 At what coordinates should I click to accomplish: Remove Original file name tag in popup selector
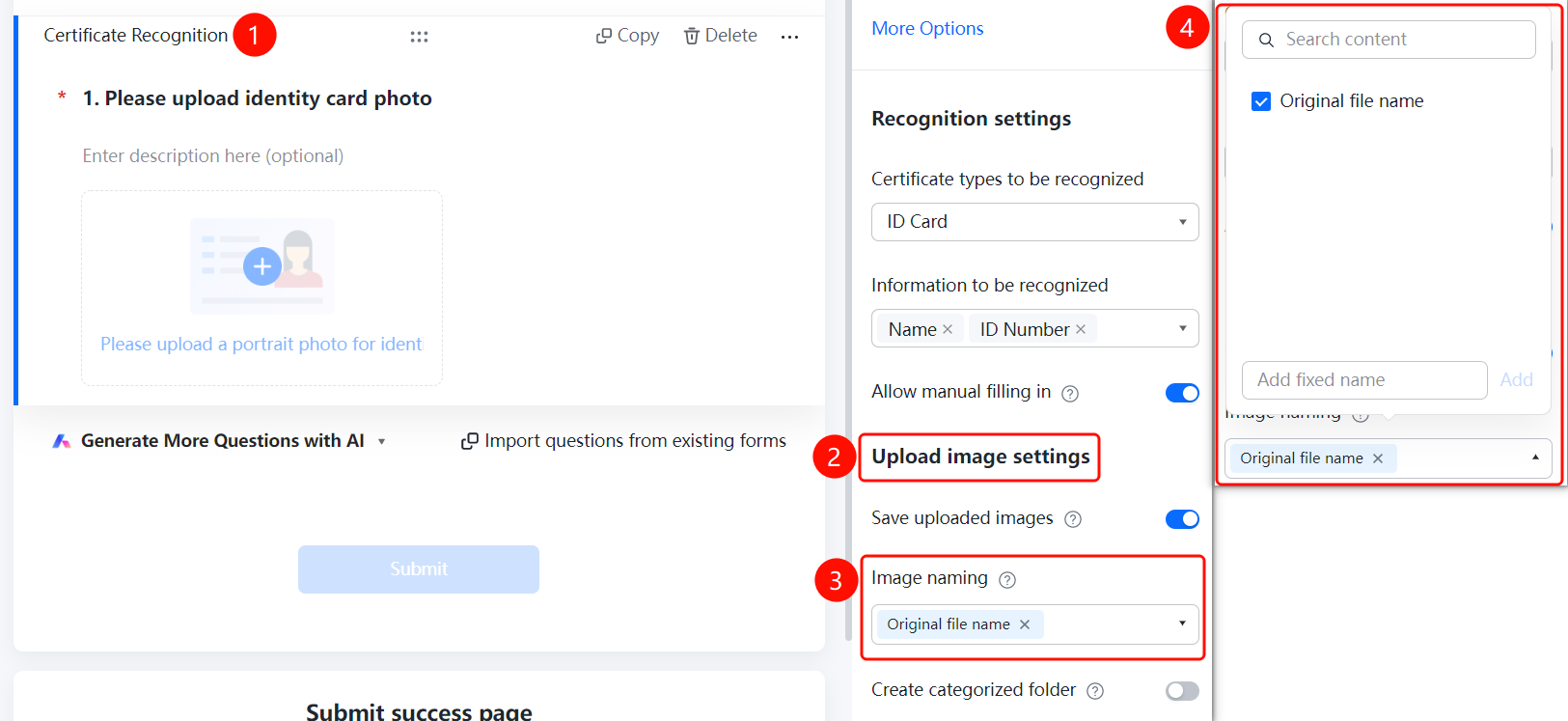tap(1378, 458)
